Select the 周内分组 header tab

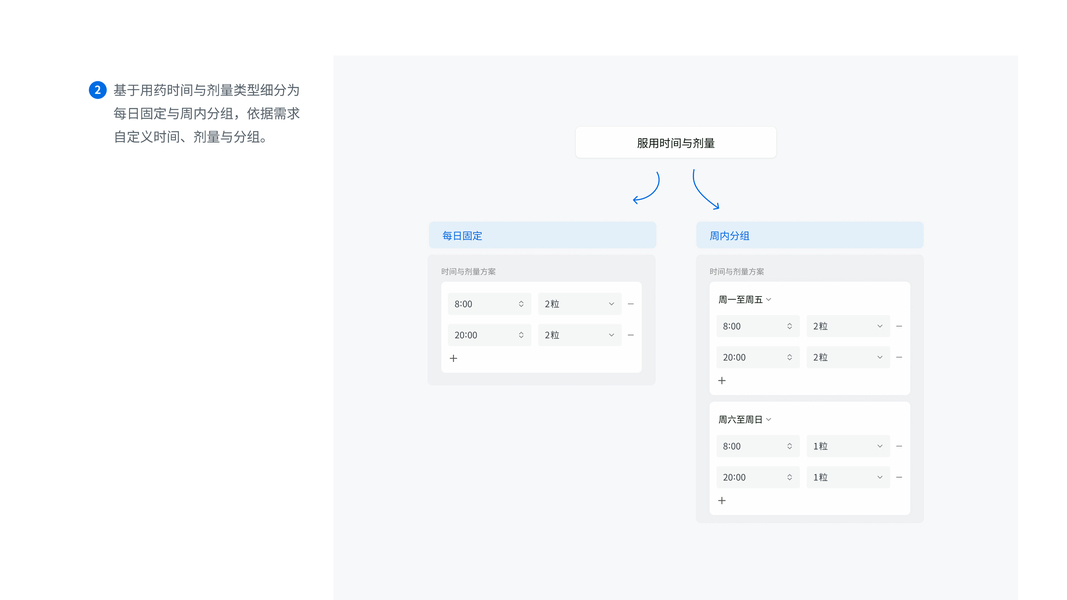coord(810,235)
